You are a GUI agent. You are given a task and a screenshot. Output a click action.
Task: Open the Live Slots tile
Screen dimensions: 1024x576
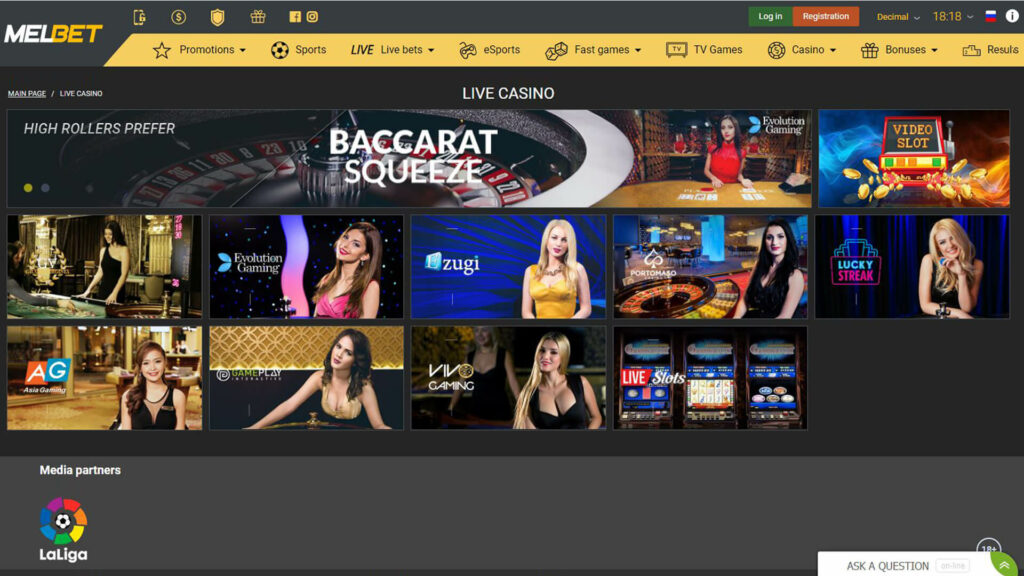tap(711, 378)
